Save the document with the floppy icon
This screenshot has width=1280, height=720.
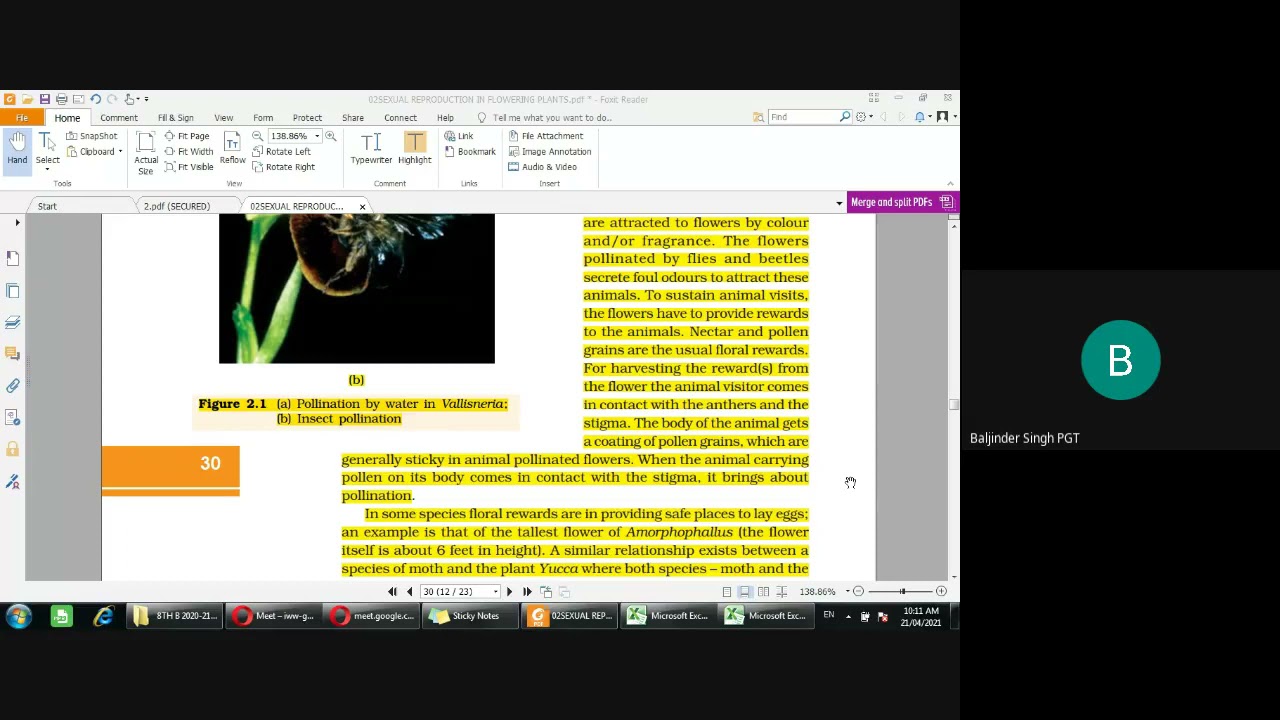(44, 99)
